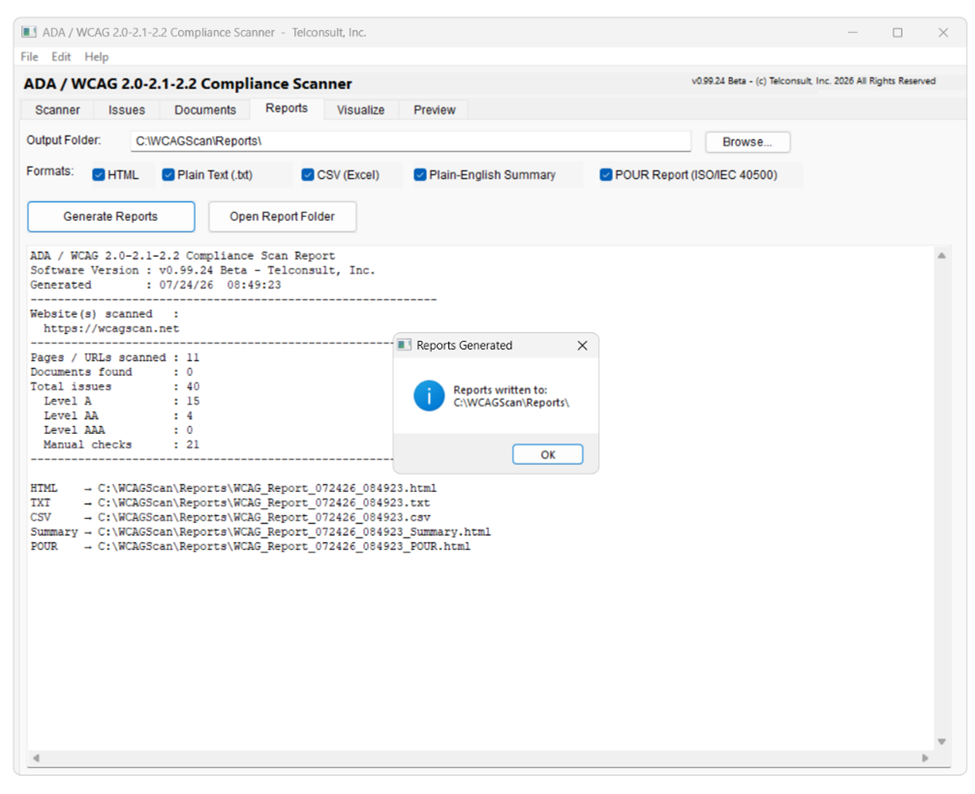
Task: Click the 'Documents found : 0' line
Action: (x=112, y=372)
